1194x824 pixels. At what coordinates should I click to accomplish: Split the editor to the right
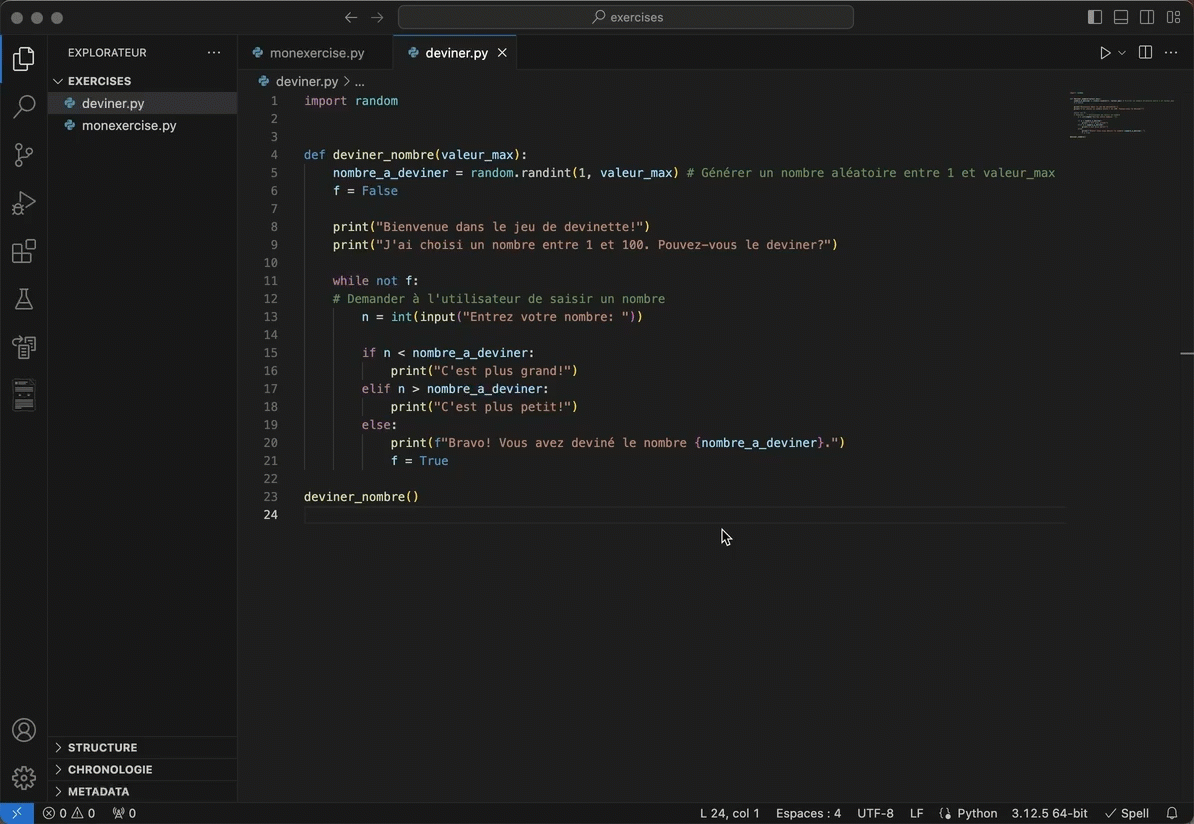coord(1145,52)
